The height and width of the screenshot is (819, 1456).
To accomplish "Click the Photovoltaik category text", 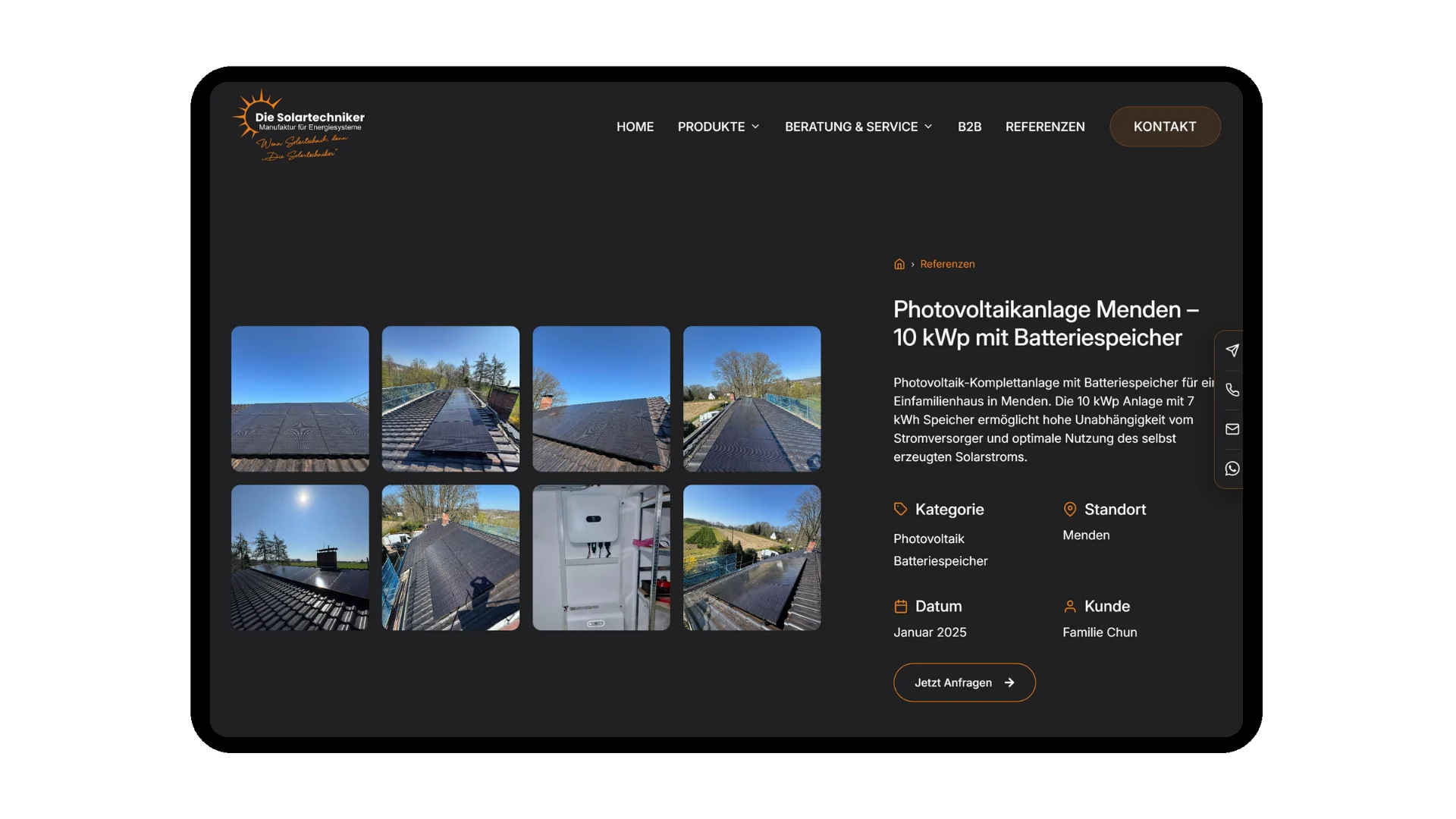I will tap(928, 539).
